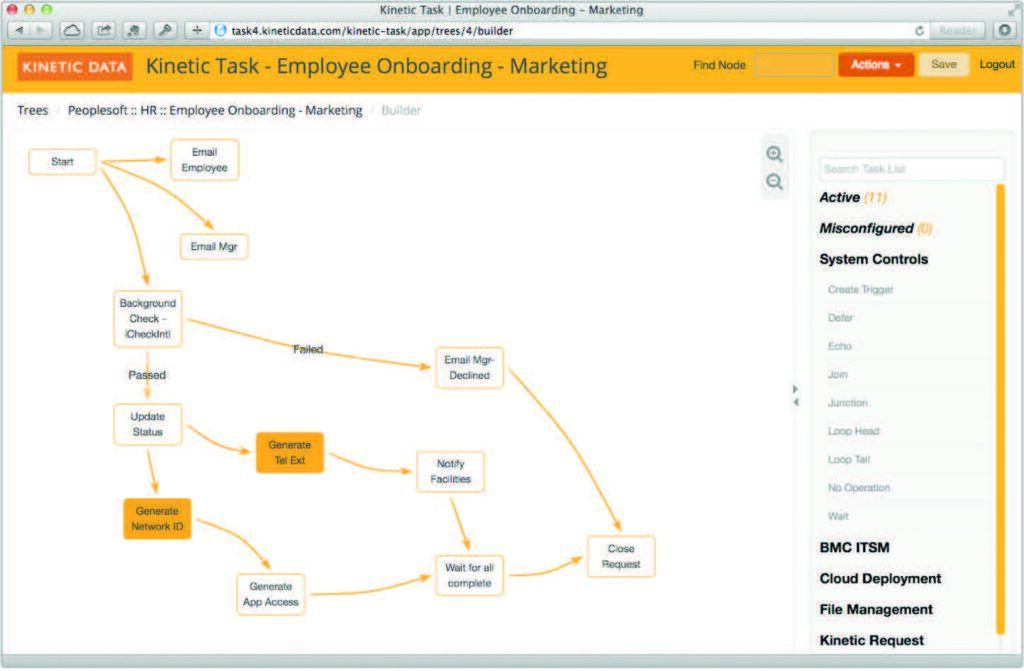Reload the page with the refresh icon
Viewport: 1024px width, 671px height.
pos(919,31)
